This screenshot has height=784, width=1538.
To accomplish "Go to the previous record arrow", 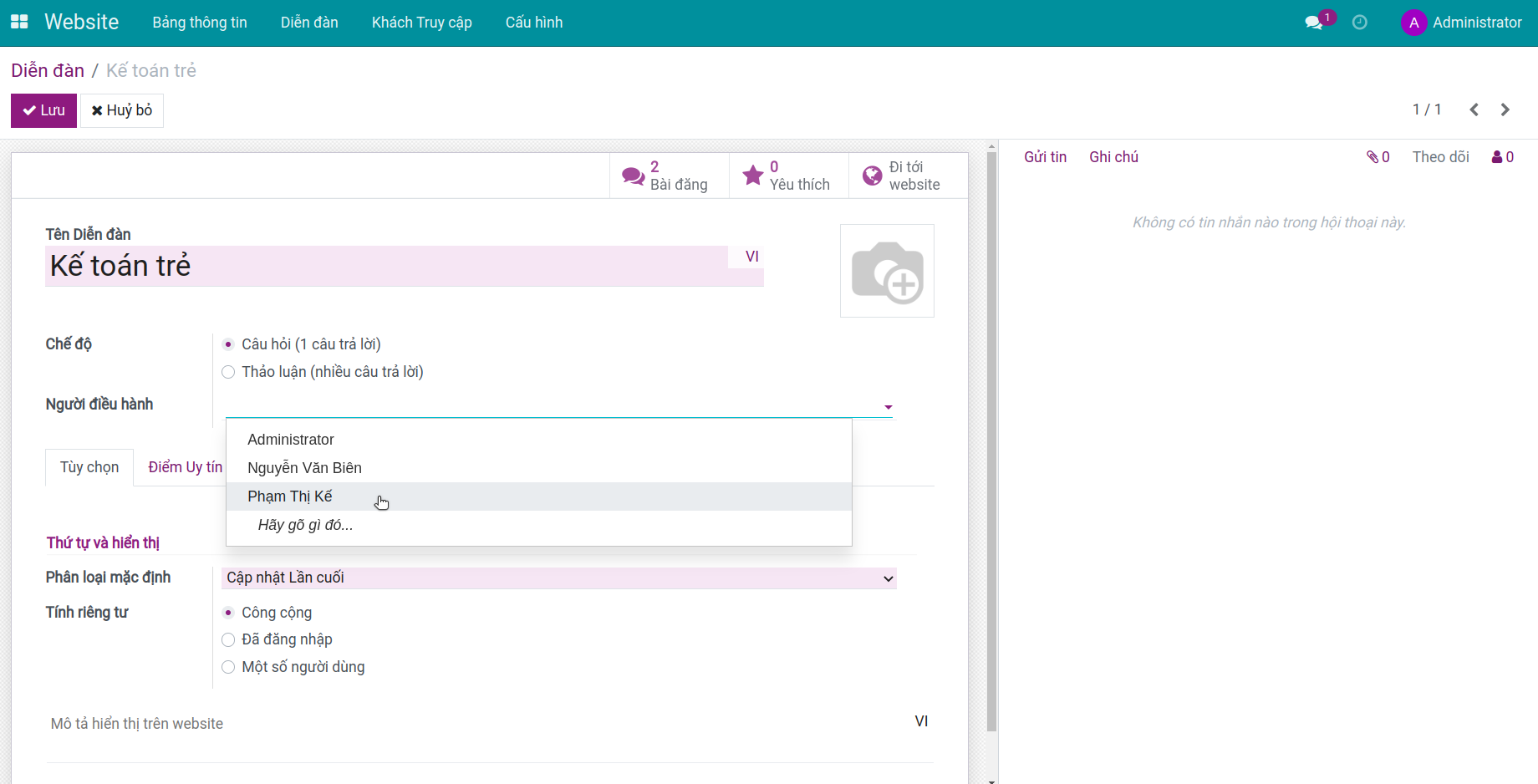I will (x=1474, y=109).
